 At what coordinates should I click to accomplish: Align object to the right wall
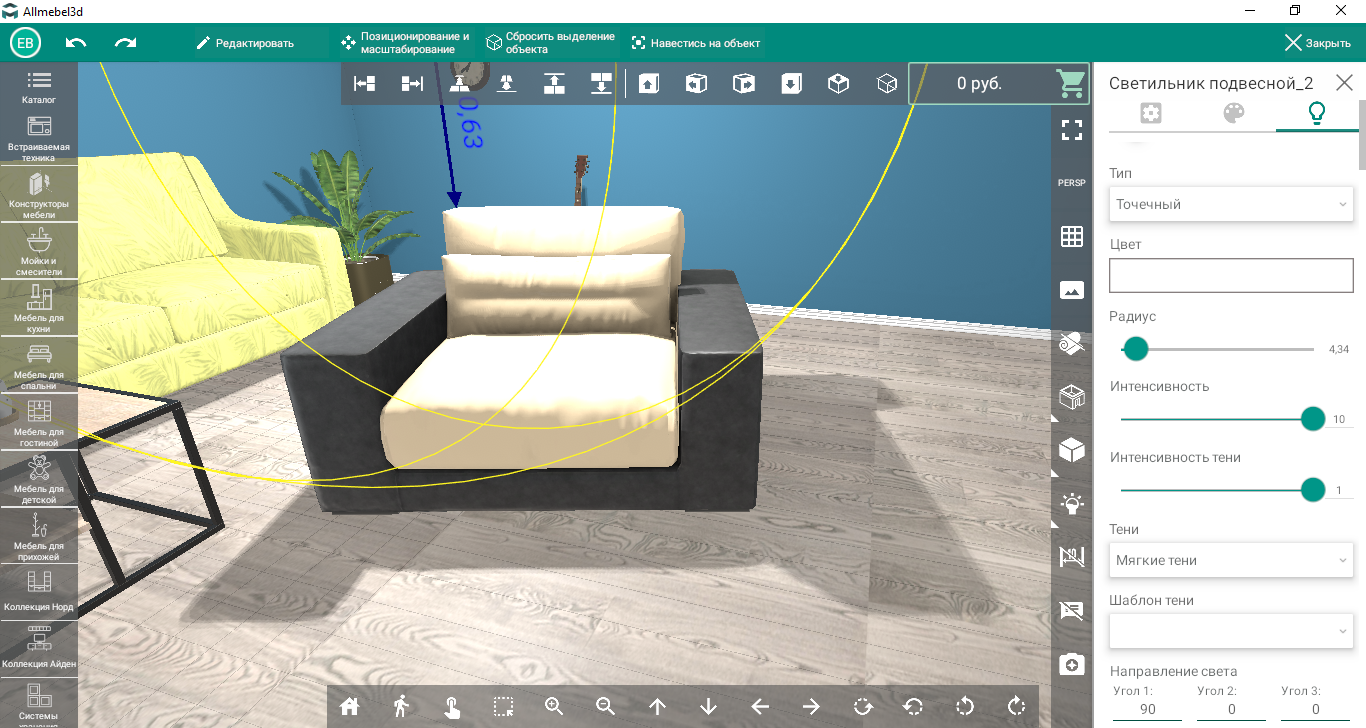tap(412, 84)
